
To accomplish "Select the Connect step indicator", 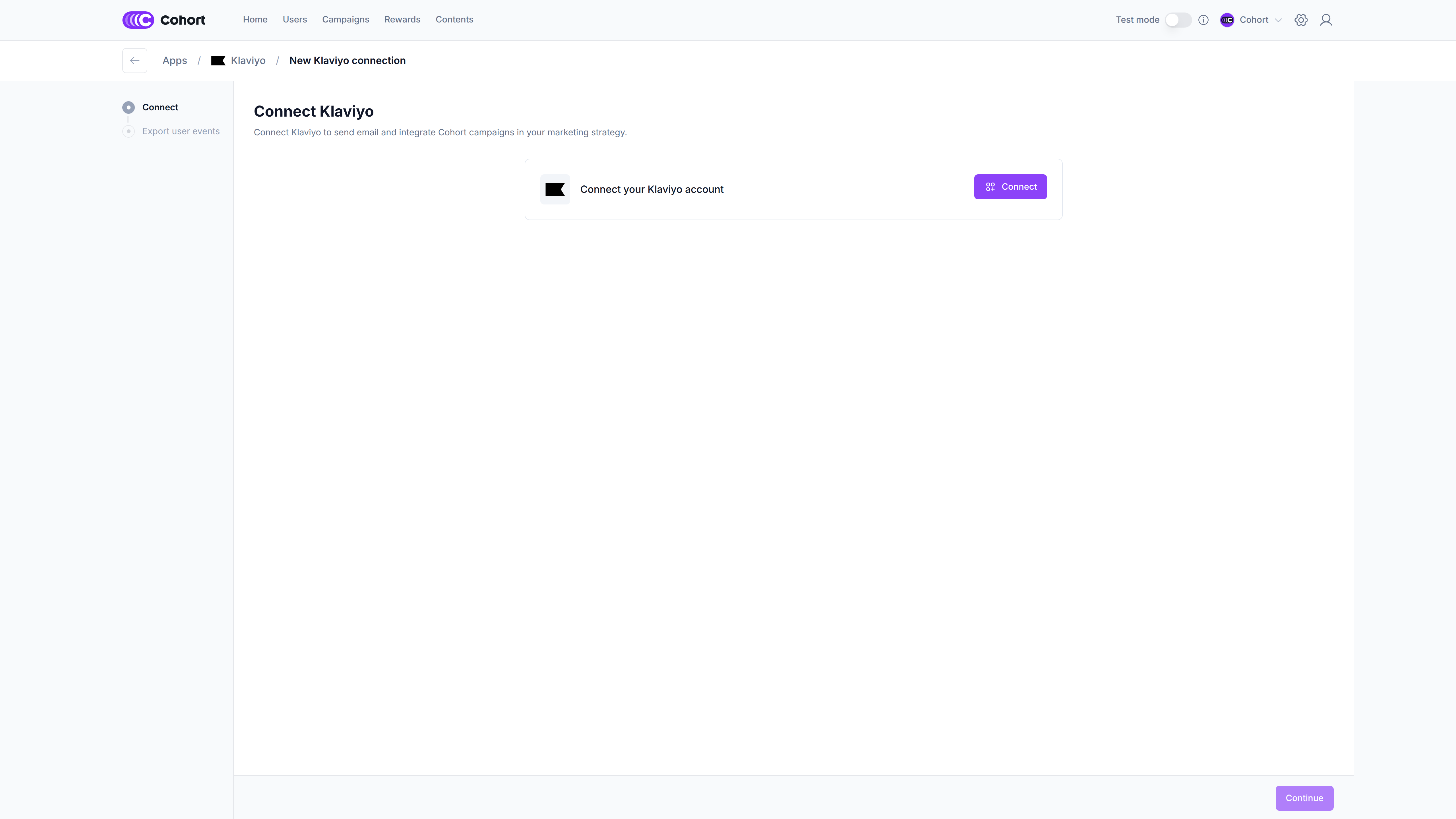I will pyautogui.click(x=128, y=107).
